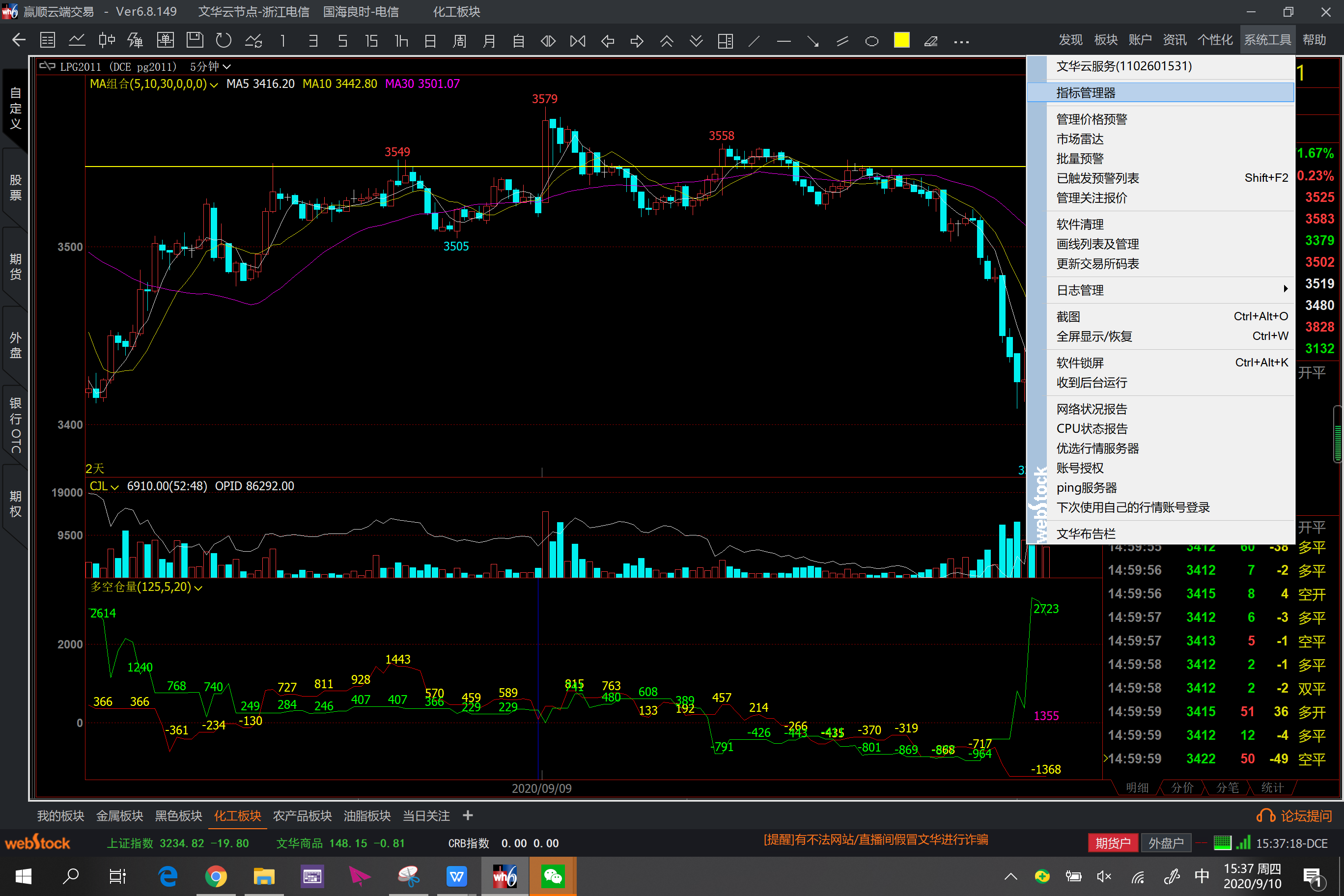Select the ellipse drawing tool

tap(871, 41)
